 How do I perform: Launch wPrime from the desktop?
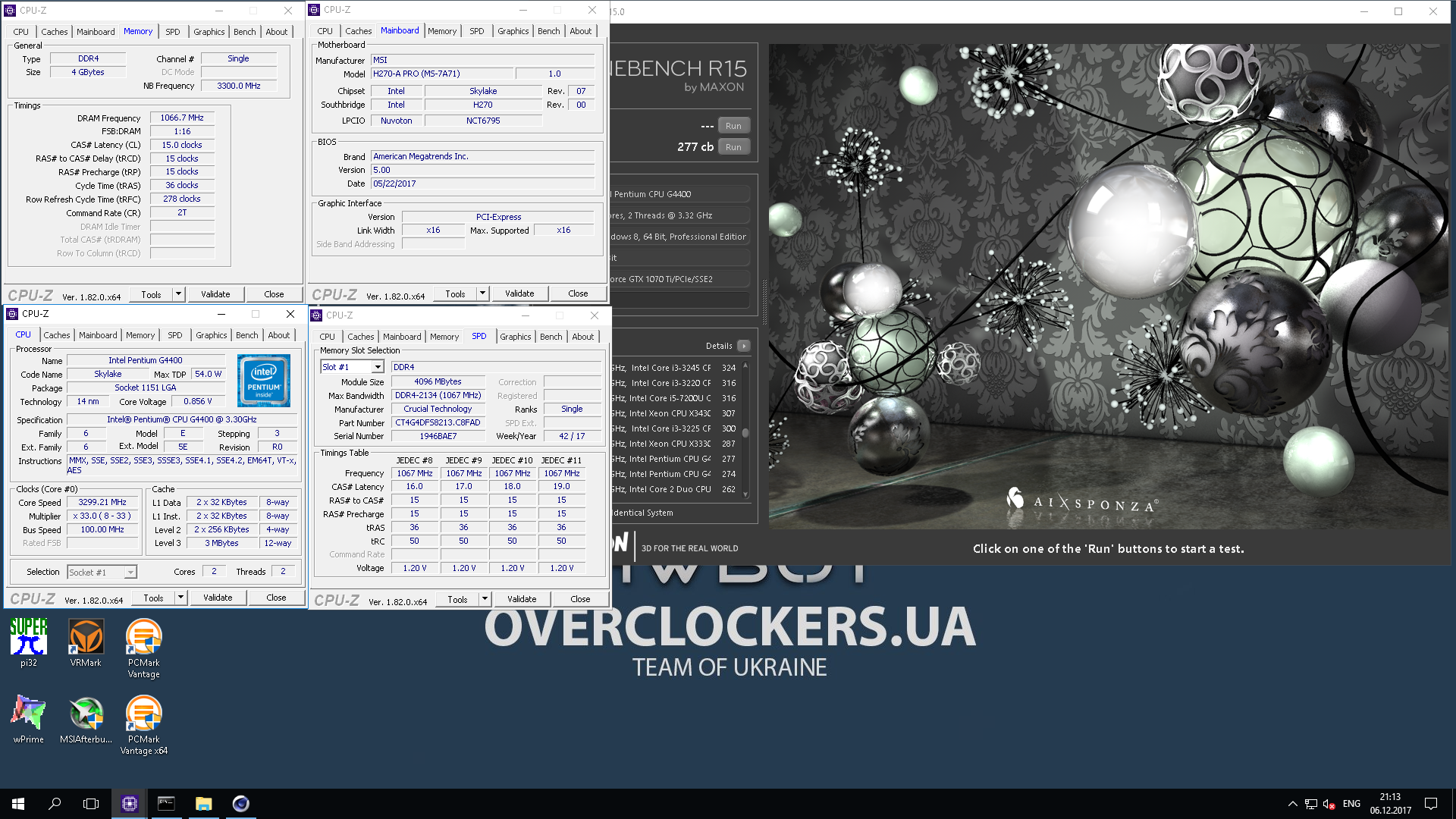point(29,719)
